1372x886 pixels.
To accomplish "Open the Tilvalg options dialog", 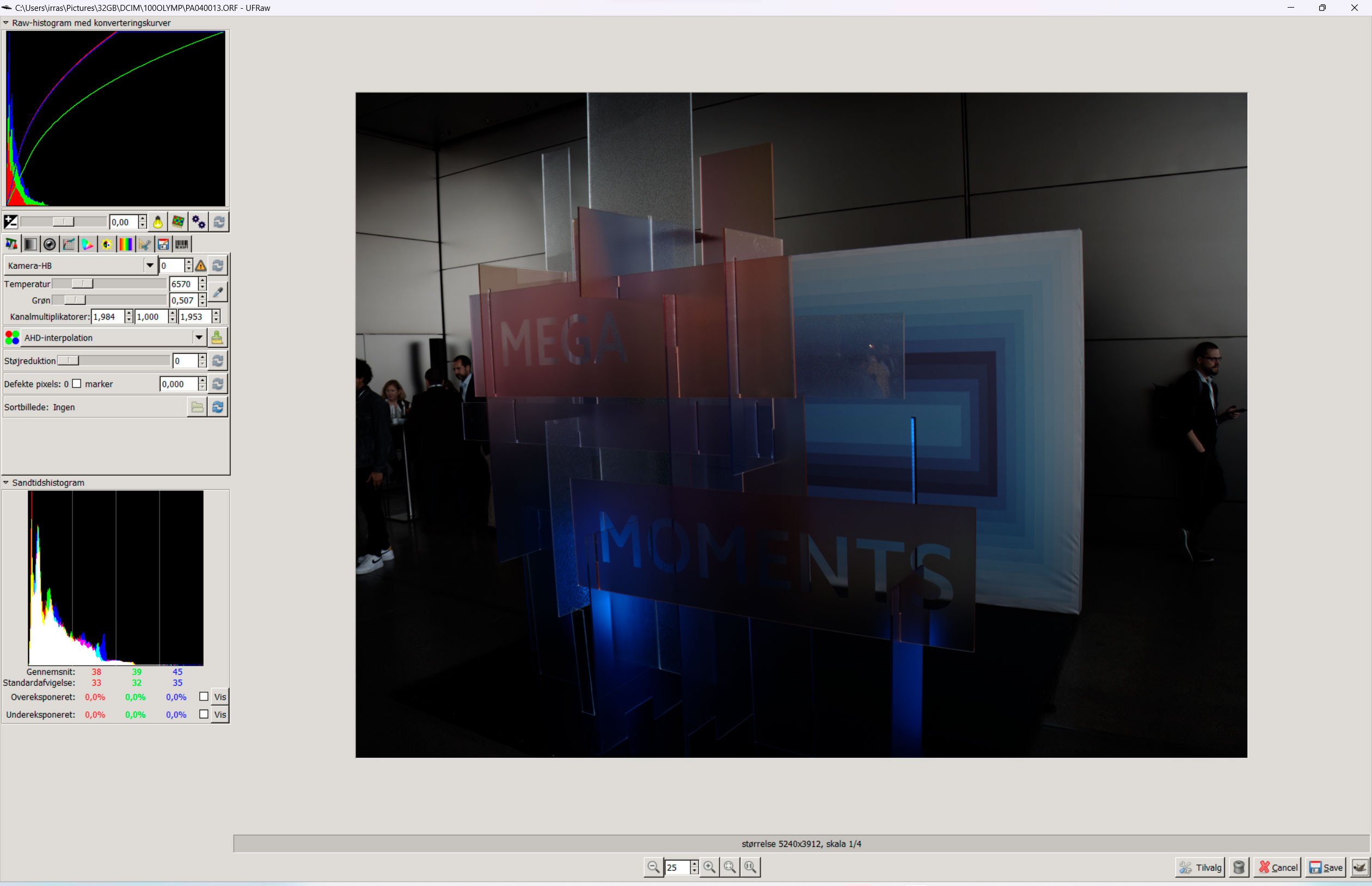I will click(1200, 867).
